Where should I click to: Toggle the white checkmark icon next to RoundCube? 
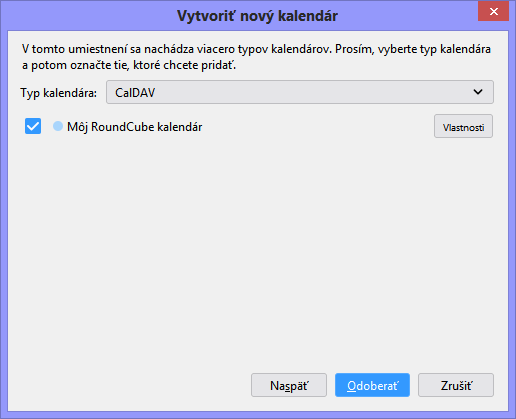pos(33,126)
